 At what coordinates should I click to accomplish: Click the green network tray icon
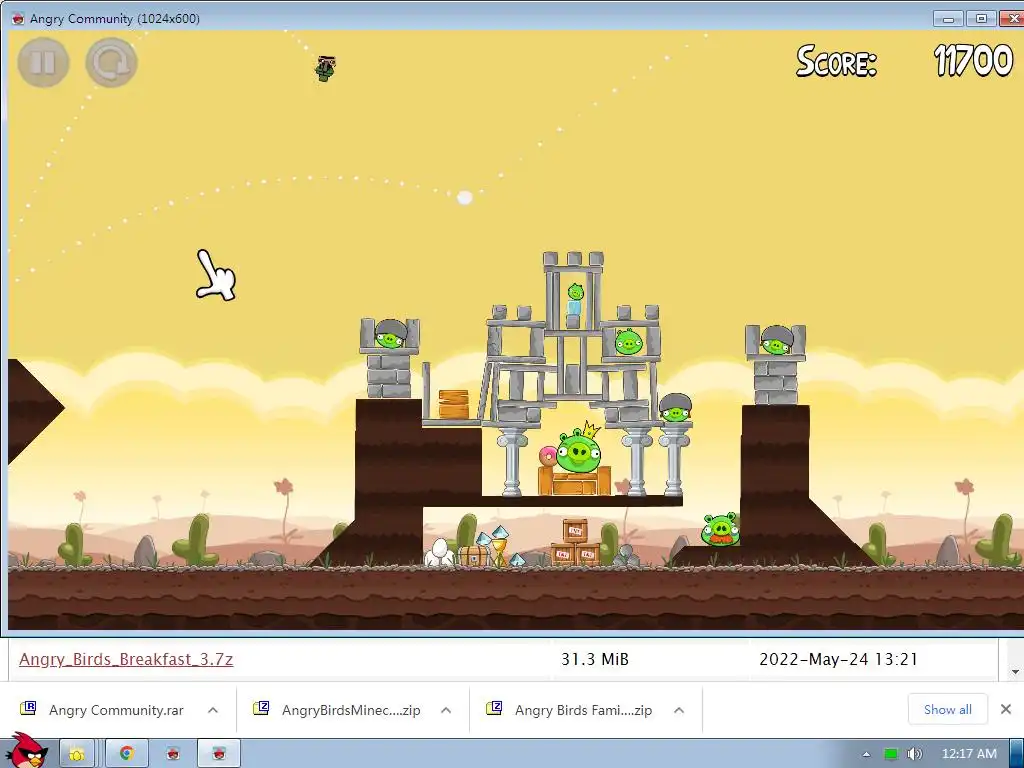pyautogui.click(x=891, y=754)
